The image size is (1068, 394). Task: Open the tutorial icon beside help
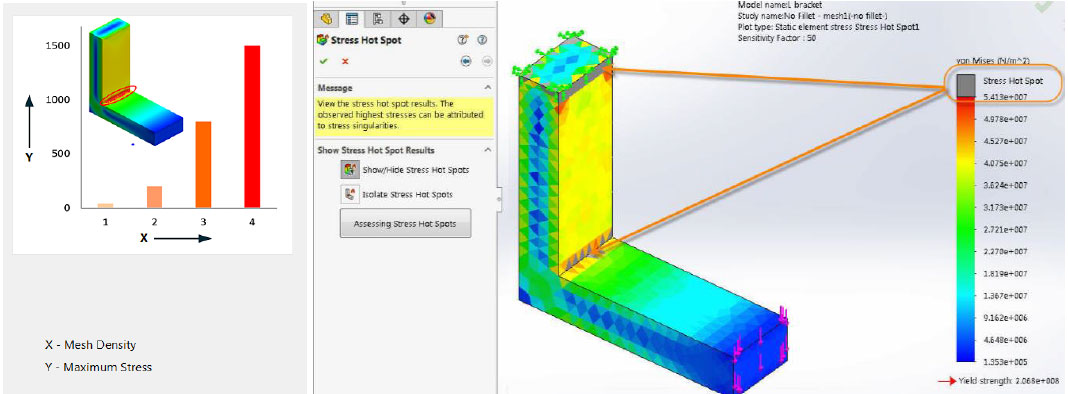462,40
